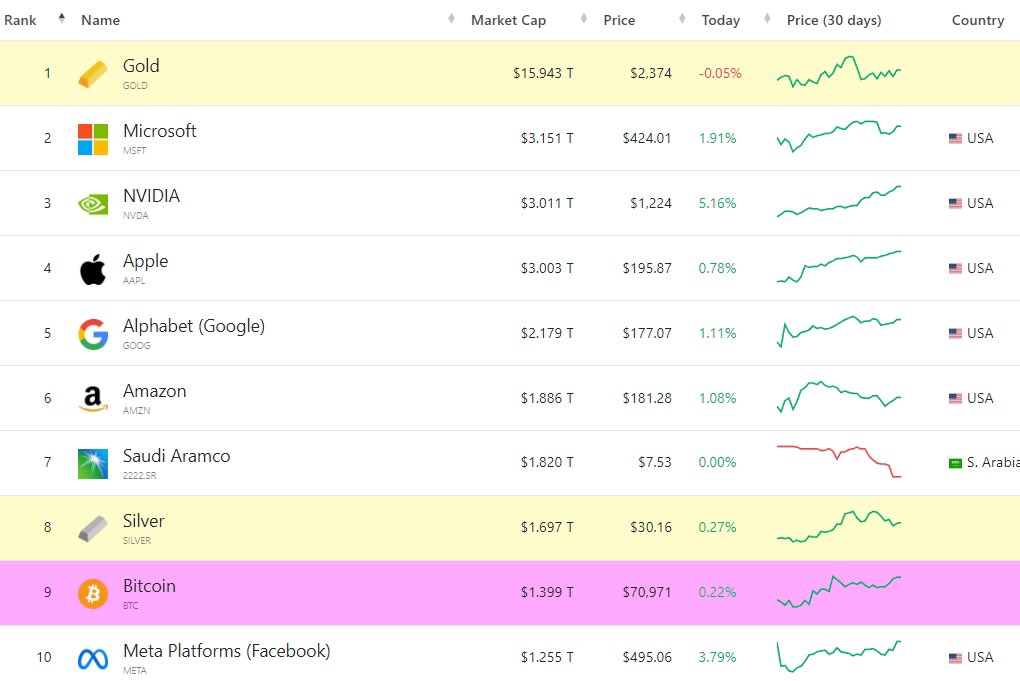Click the Microsoft 30-day price chart

click(x=839, y=136)
